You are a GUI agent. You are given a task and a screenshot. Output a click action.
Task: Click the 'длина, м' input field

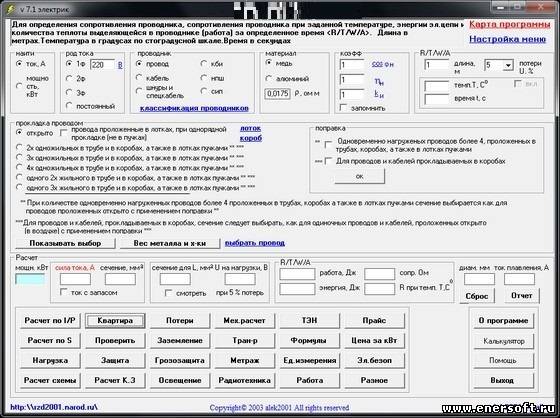point(436,65)
